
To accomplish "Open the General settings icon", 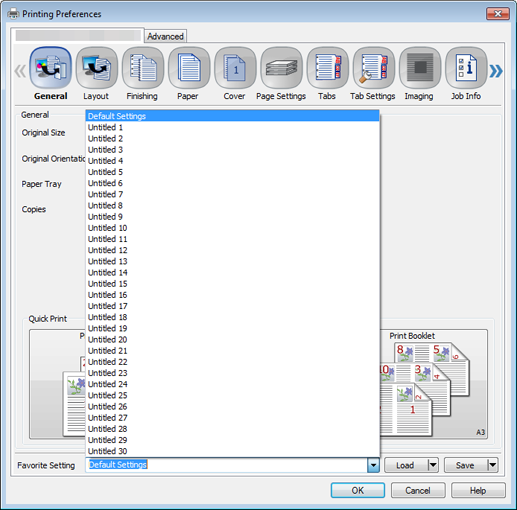I will [x=50, y=68].
